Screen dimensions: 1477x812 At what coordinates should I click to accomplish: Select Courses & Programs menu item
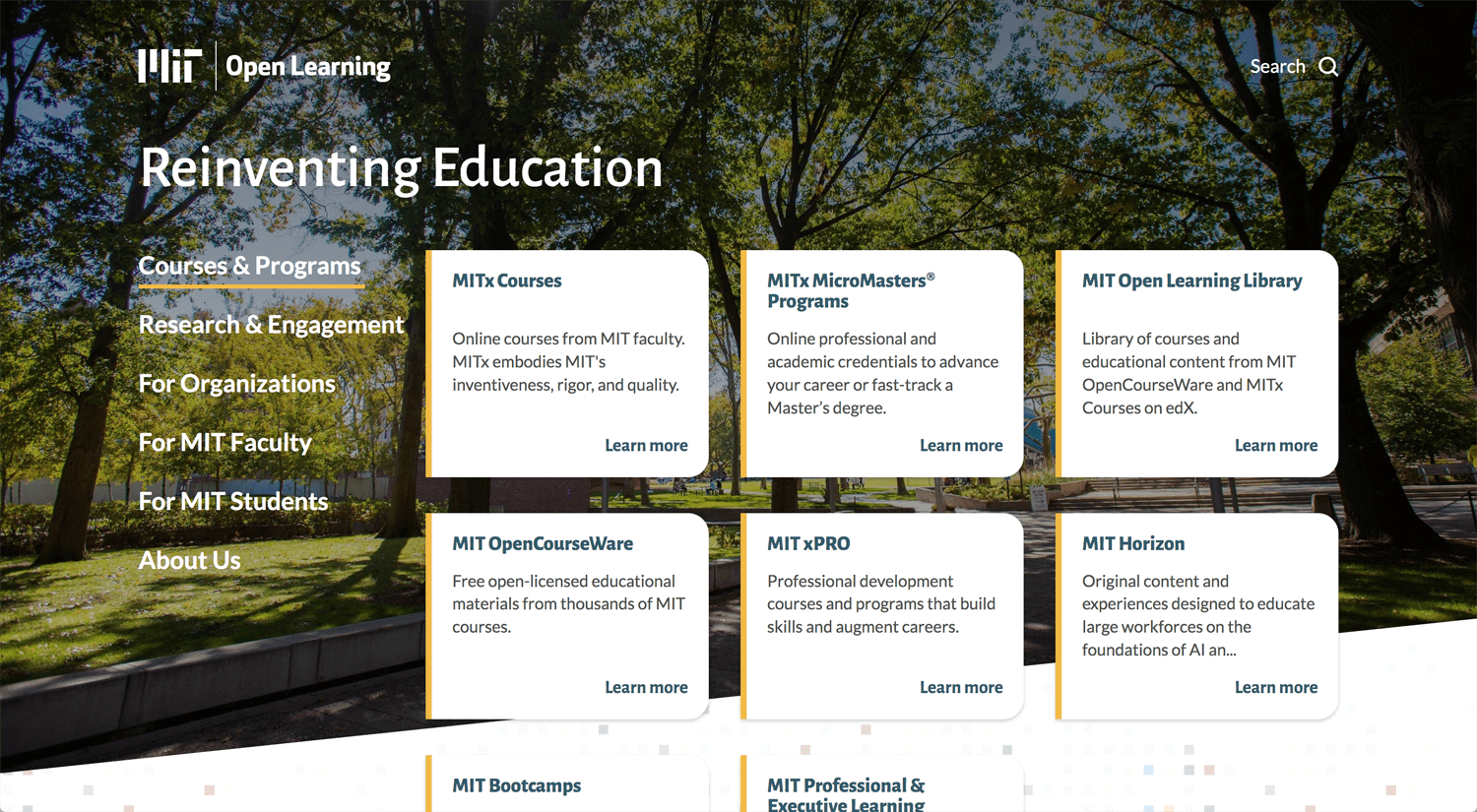tap(250, 266)
